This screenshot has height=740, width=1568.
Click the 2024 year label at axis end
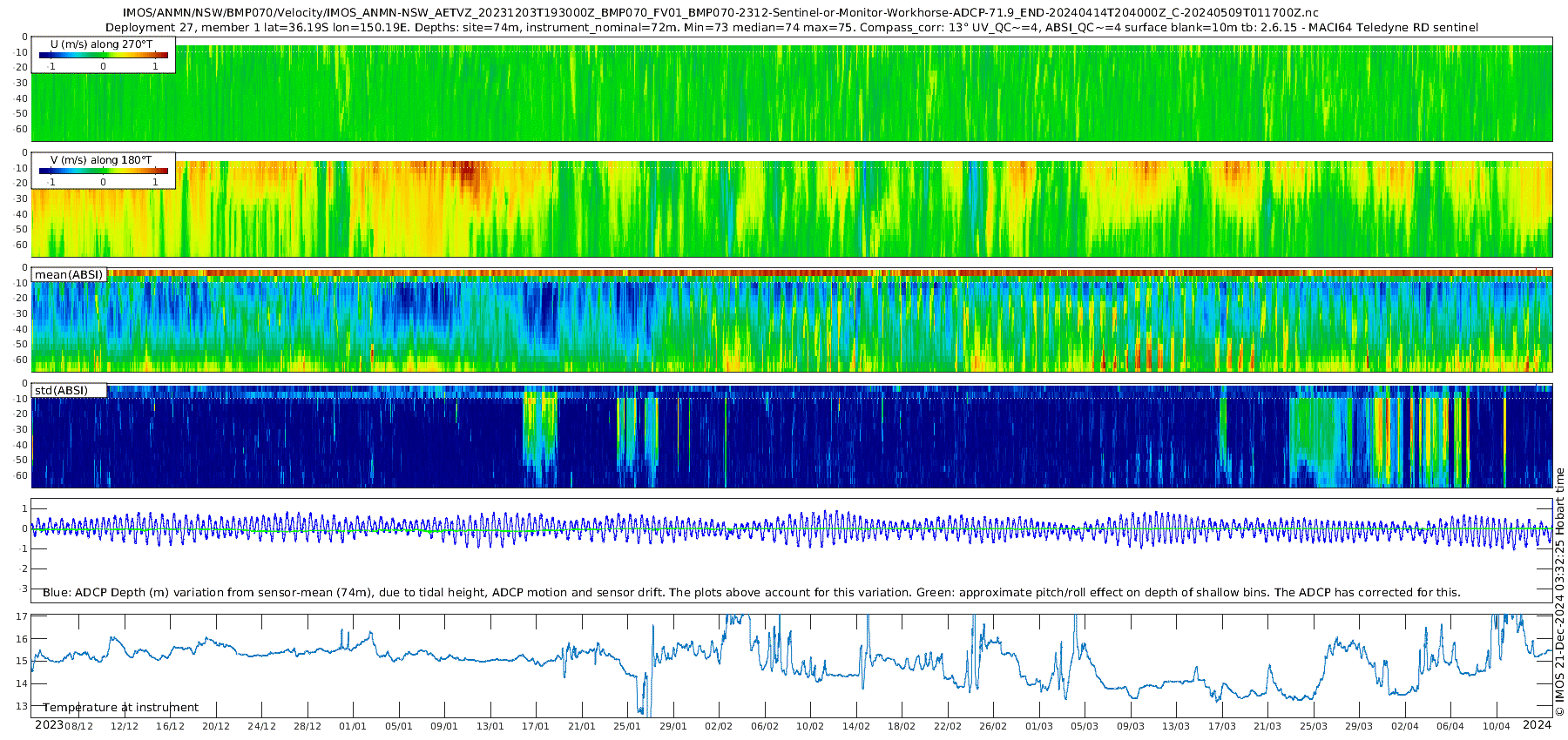[1537, 725]
